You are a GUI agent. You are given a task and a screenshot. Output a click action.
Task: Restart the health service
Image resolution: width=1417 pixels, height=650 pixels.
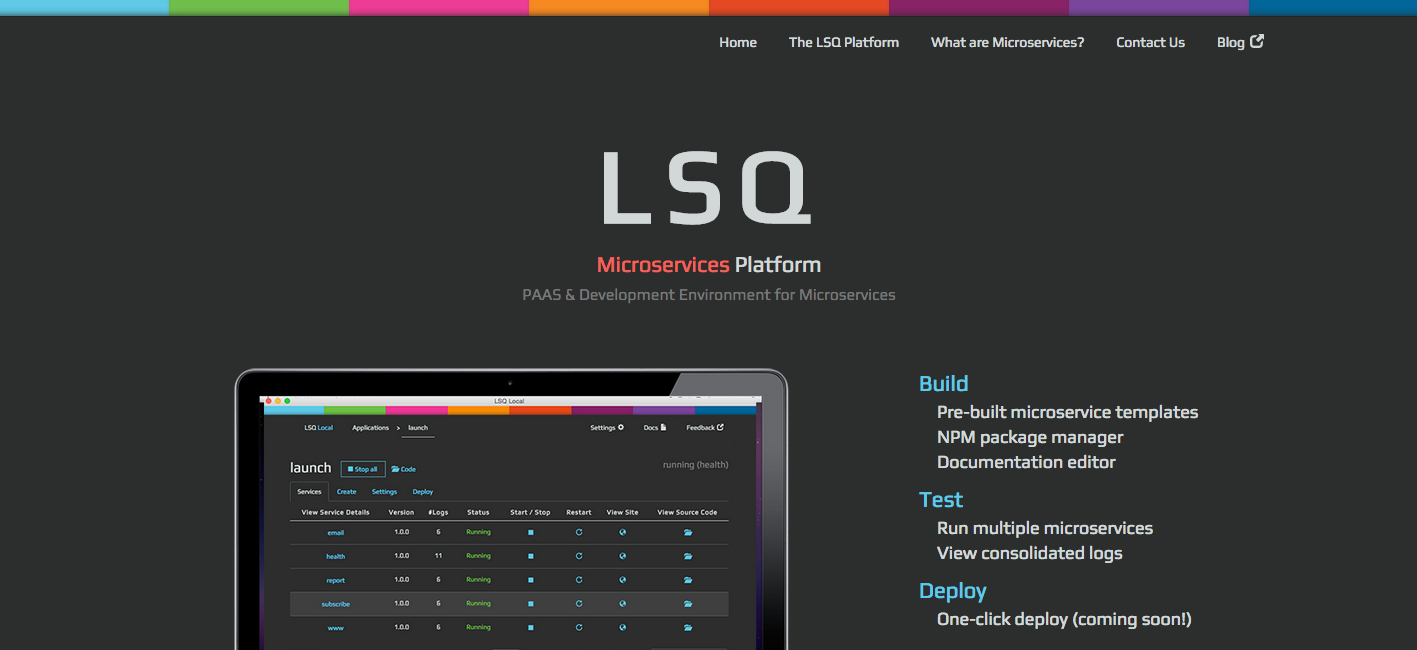(579, 556)
